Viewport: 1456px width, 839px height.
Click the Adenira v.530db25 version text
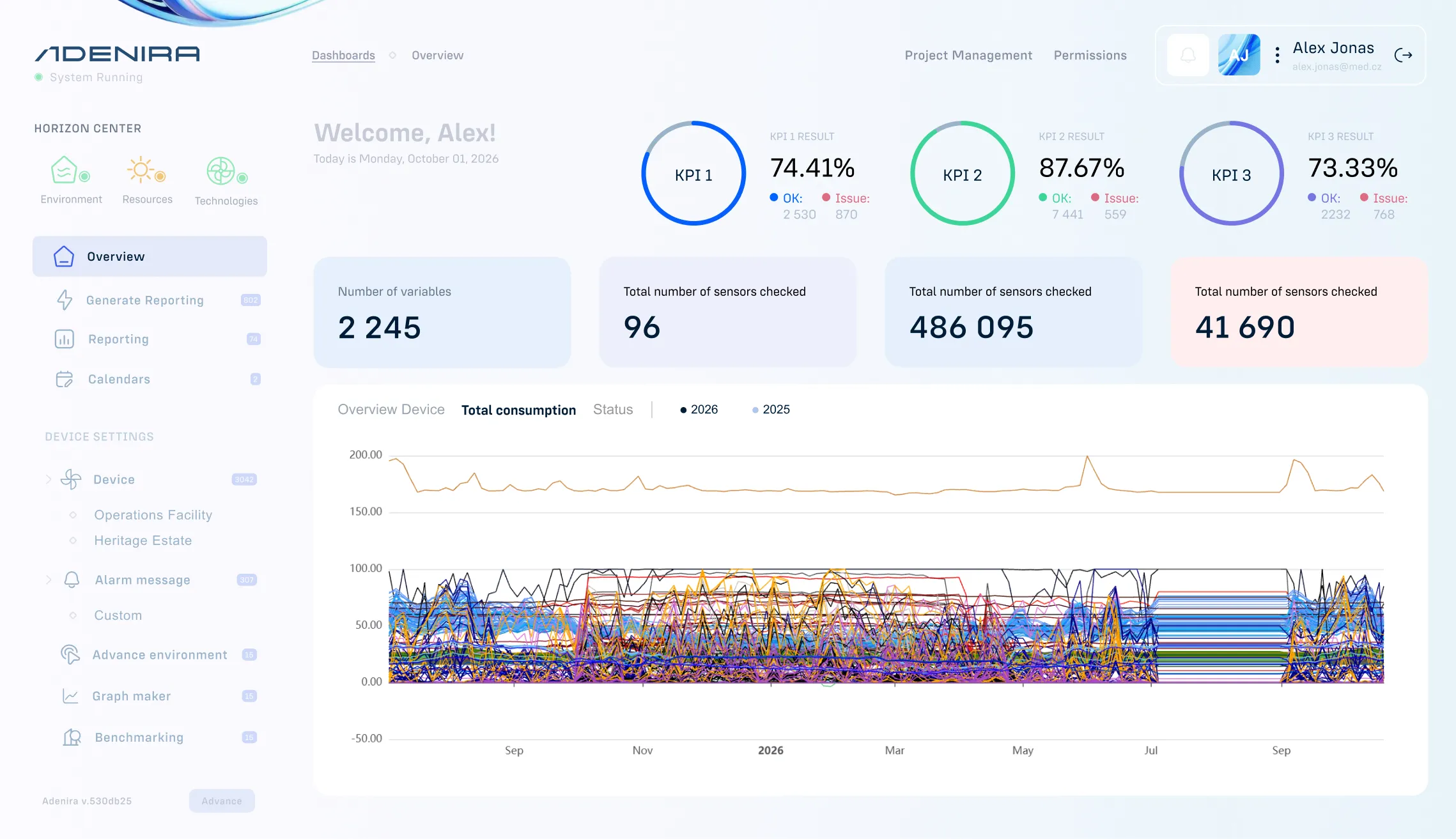click(87, 801)
